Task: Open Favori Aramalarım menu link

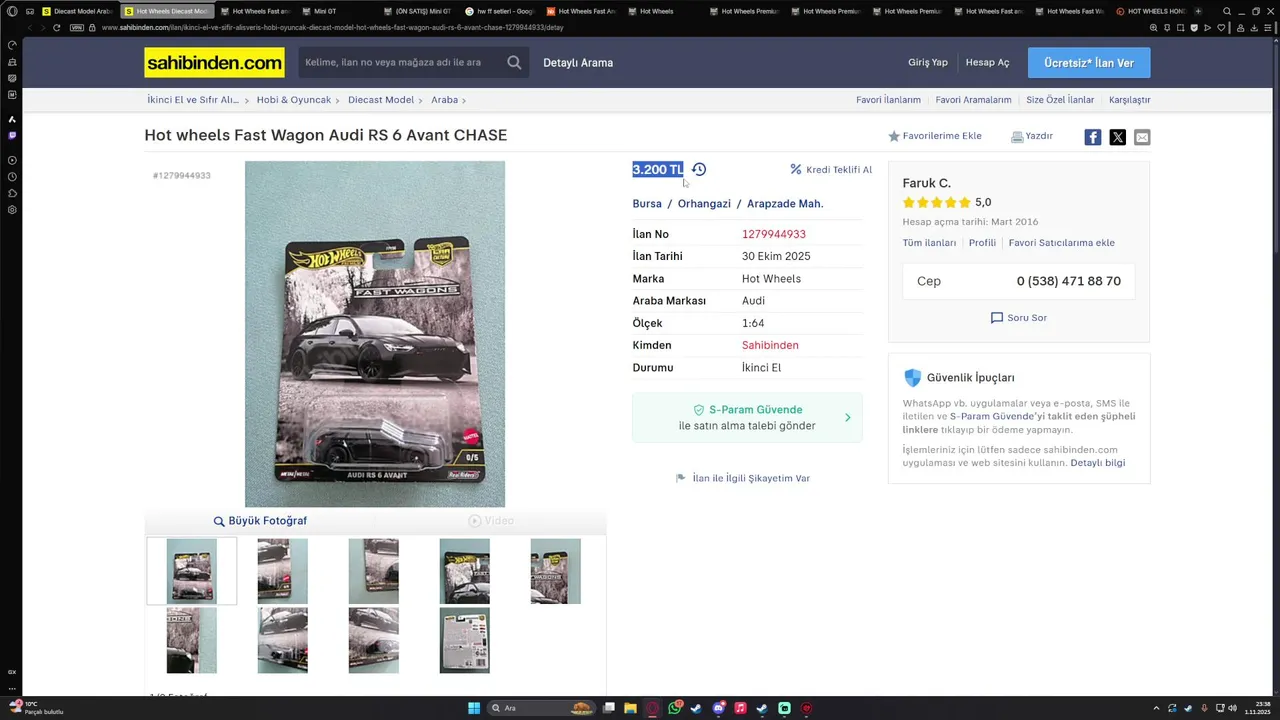Action: click(973, 100)
